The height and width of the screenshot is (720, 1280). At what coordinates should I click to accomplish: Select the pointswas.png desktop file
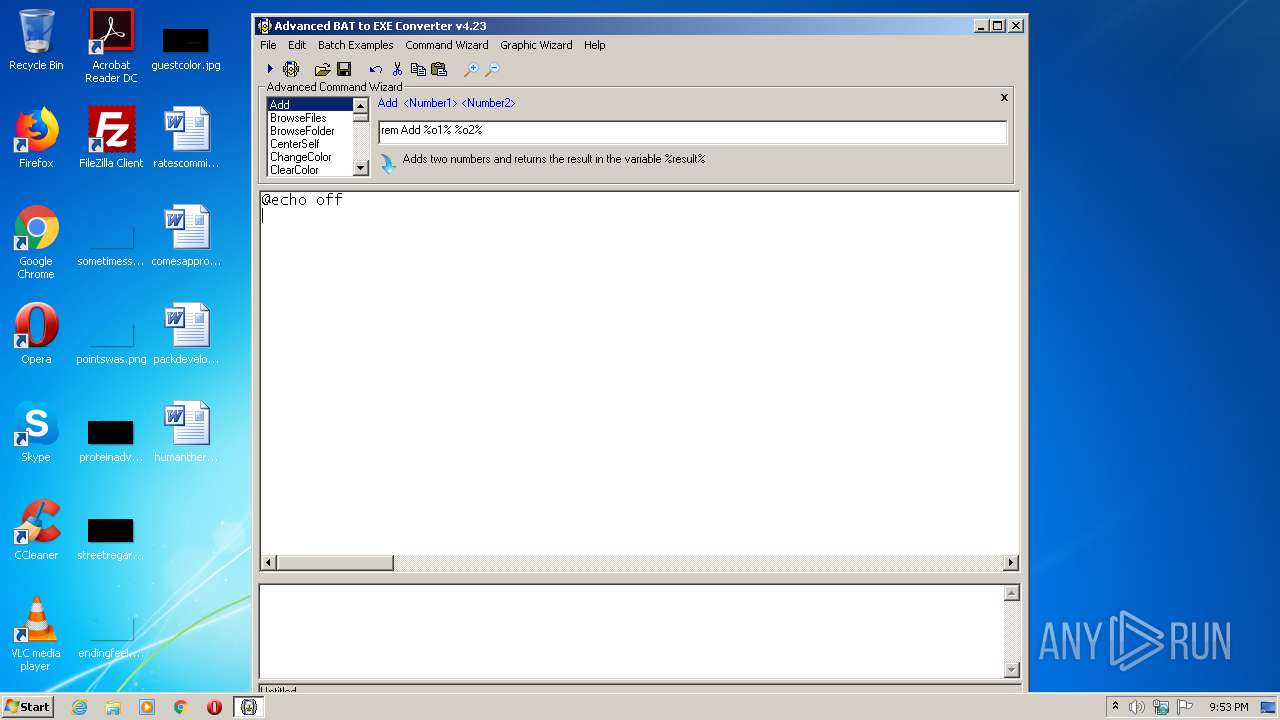[x=111, y=340]
